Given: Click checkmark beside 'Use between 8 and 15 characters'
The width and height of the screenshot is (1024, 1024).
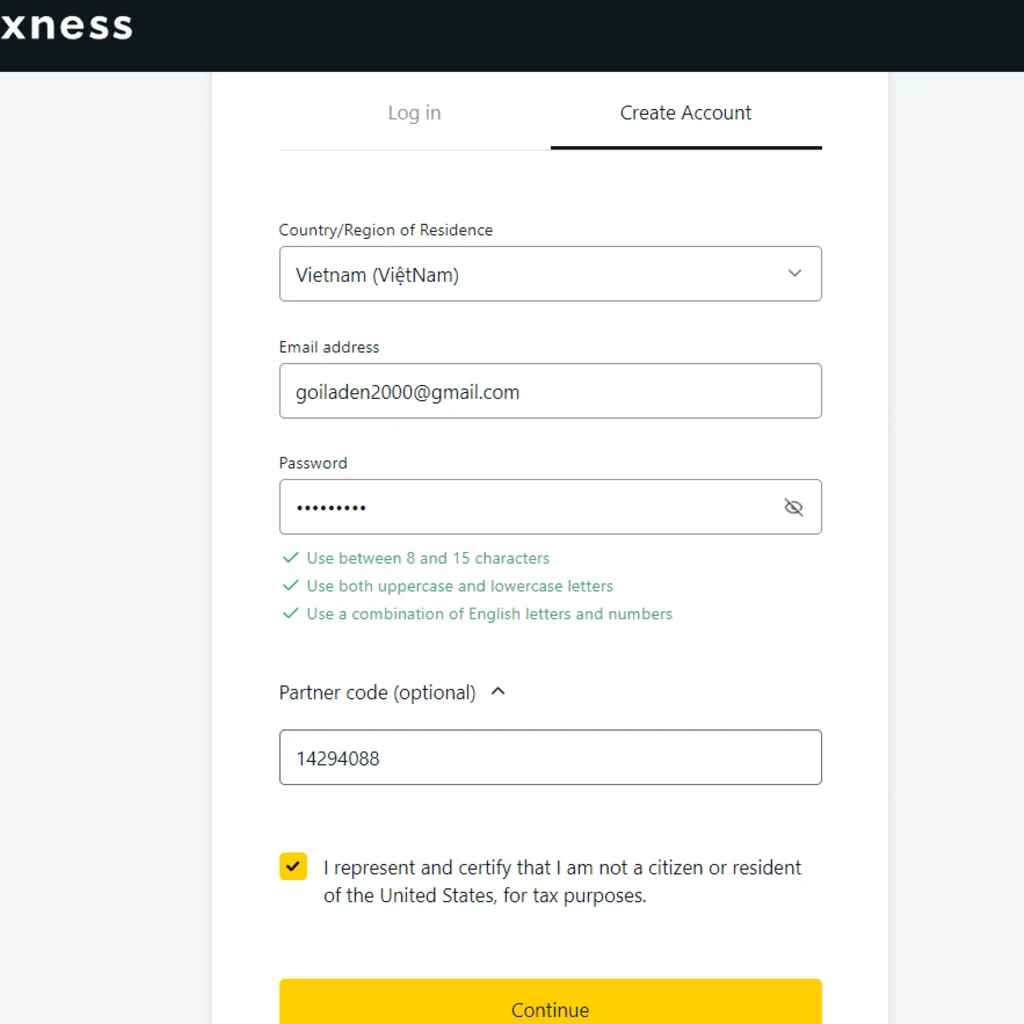Looking at the screenshot, I should pos(291,558).
